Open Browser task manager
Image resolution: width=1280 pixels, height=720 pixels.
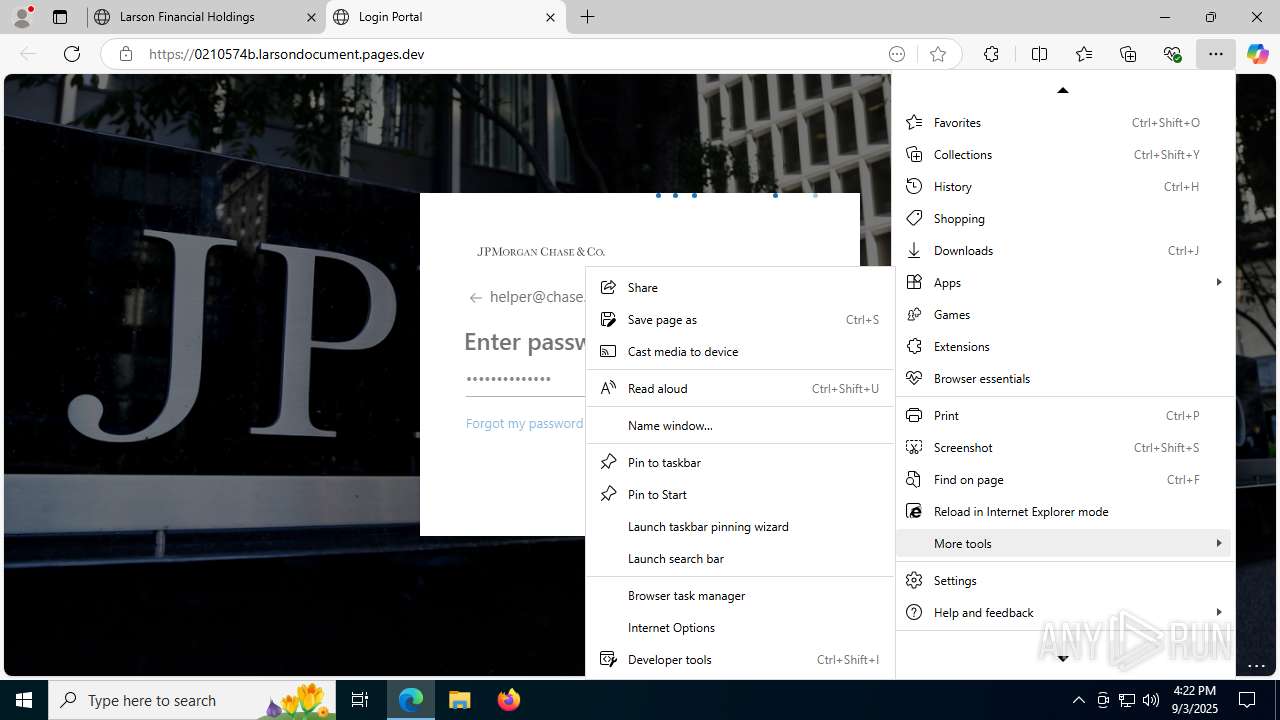coord(739,595)
